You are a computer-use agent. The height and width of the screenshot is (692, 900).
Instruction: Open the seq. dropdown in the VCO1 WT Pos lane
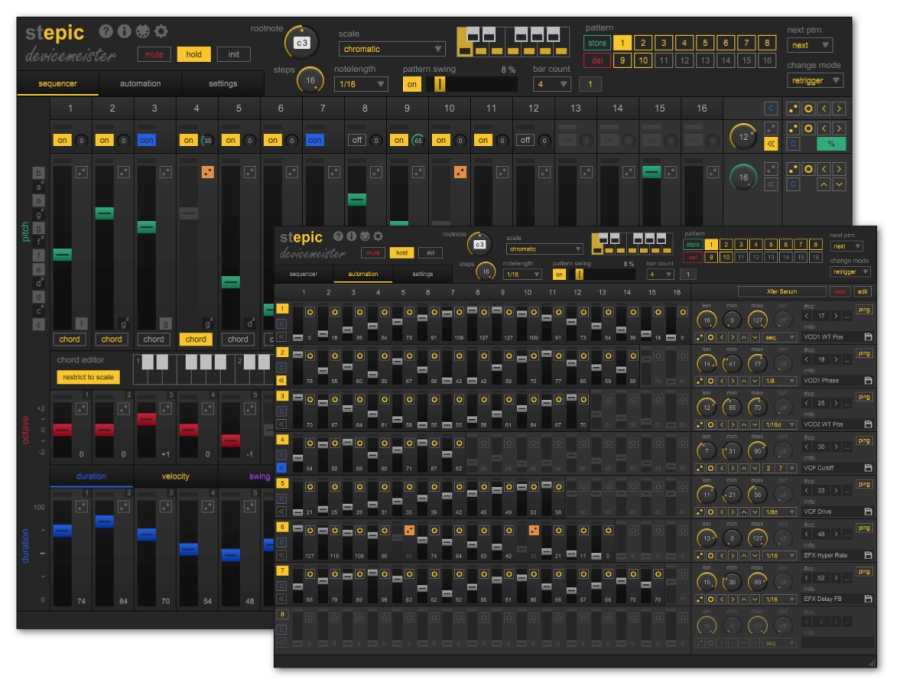point(779,337)
